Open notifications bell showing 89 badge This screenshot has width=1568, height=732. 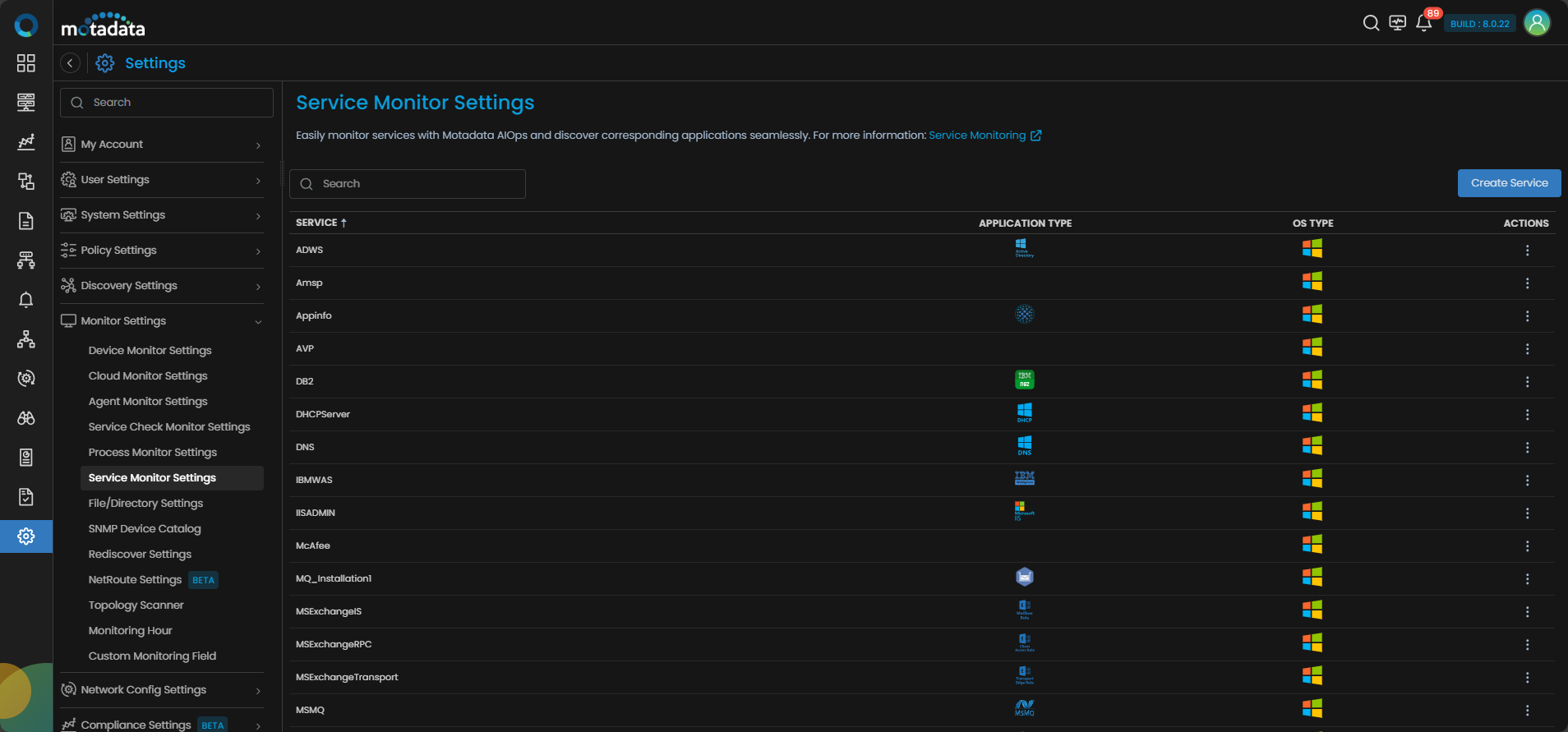(1424, 23)
